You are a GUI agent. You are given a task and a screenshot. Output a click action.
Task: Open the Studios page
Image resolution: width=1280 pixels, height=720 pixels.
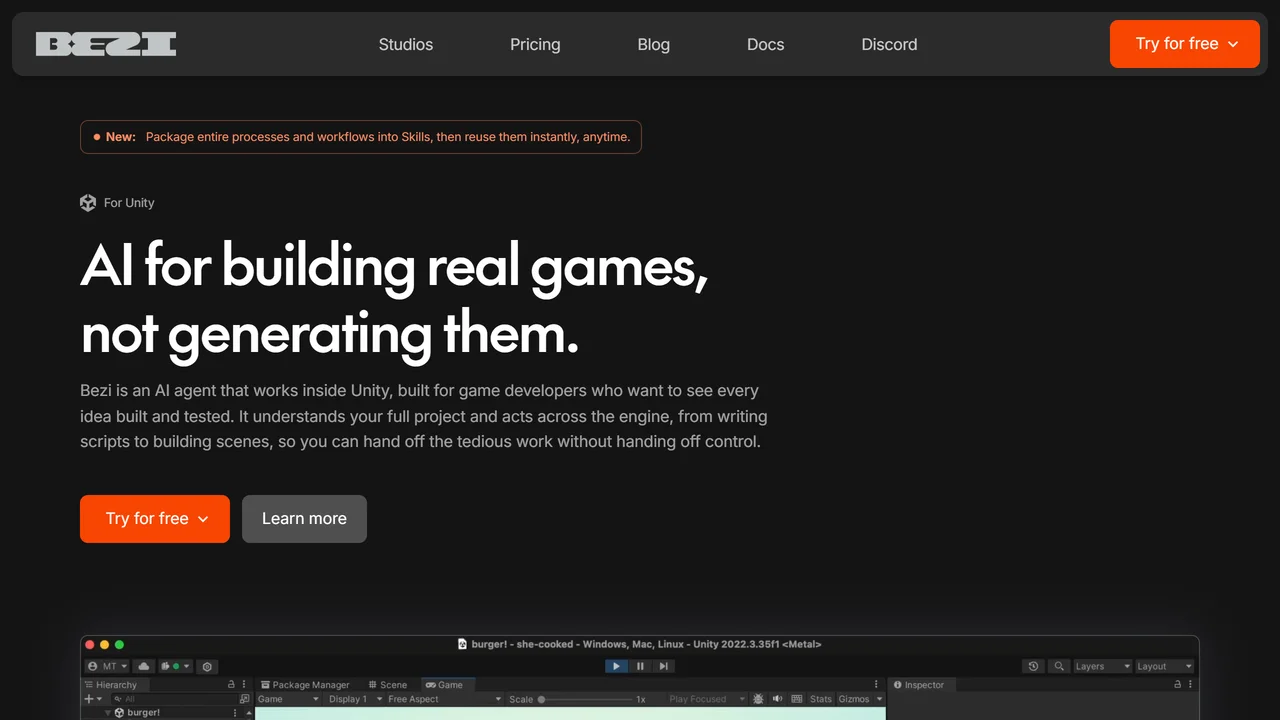point(406,44)
